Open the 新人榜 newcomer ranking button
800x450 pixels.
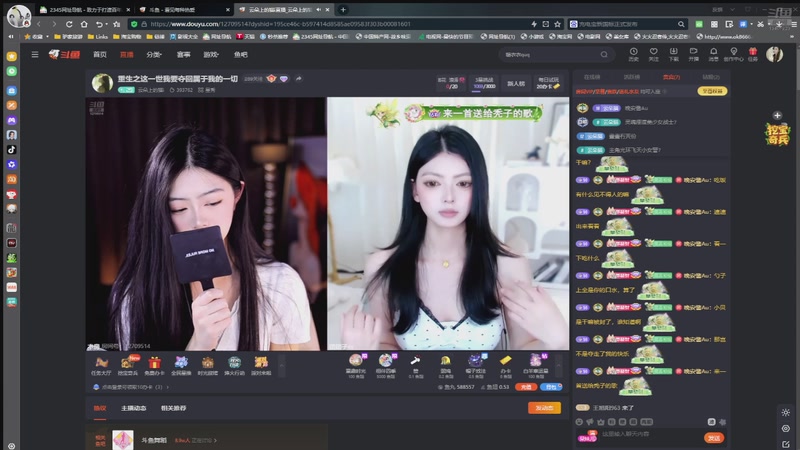click(516, 83)
